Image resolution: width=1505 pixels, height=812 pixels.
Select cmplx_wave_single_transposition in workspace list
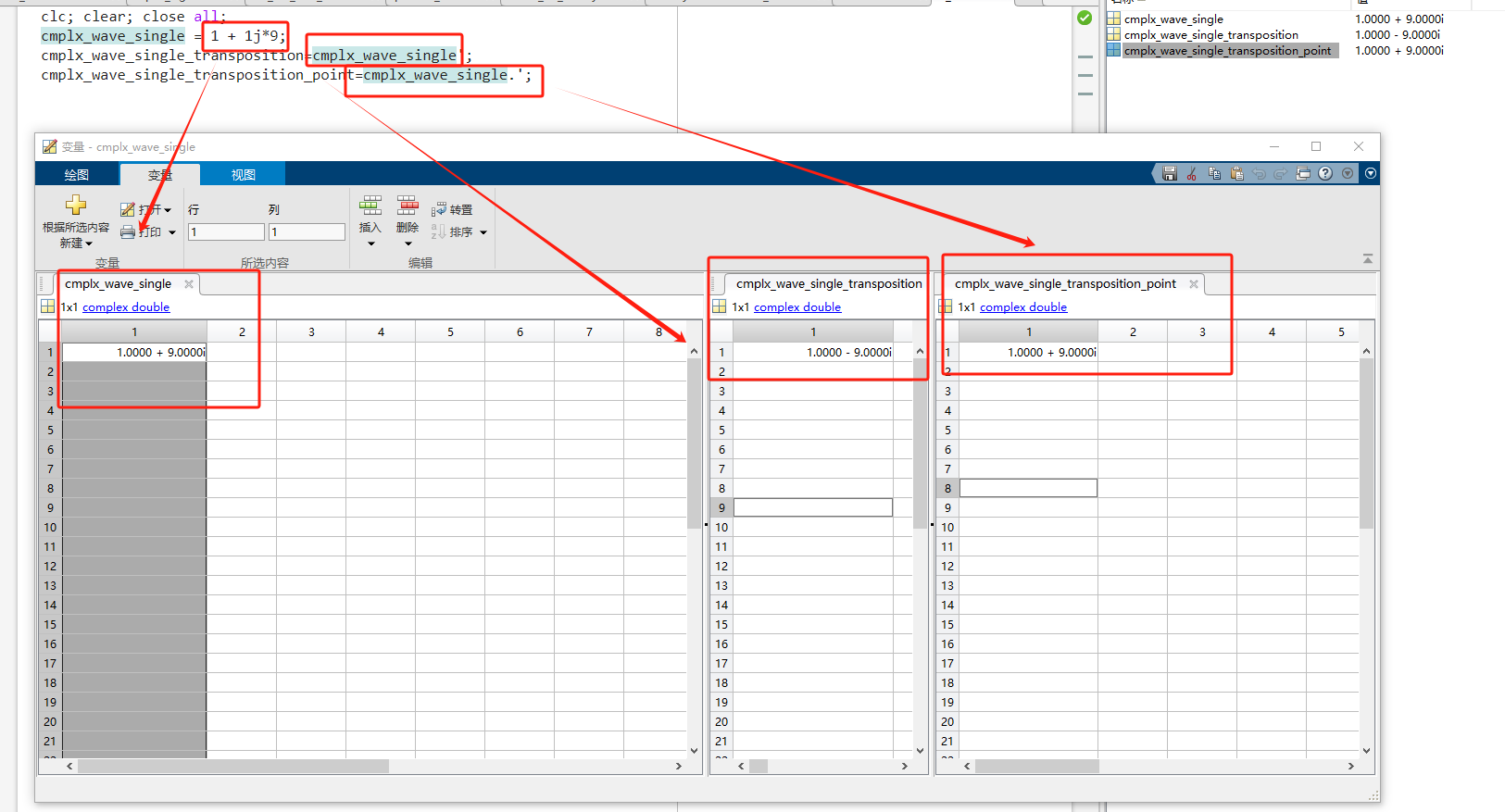point(1210,34)
